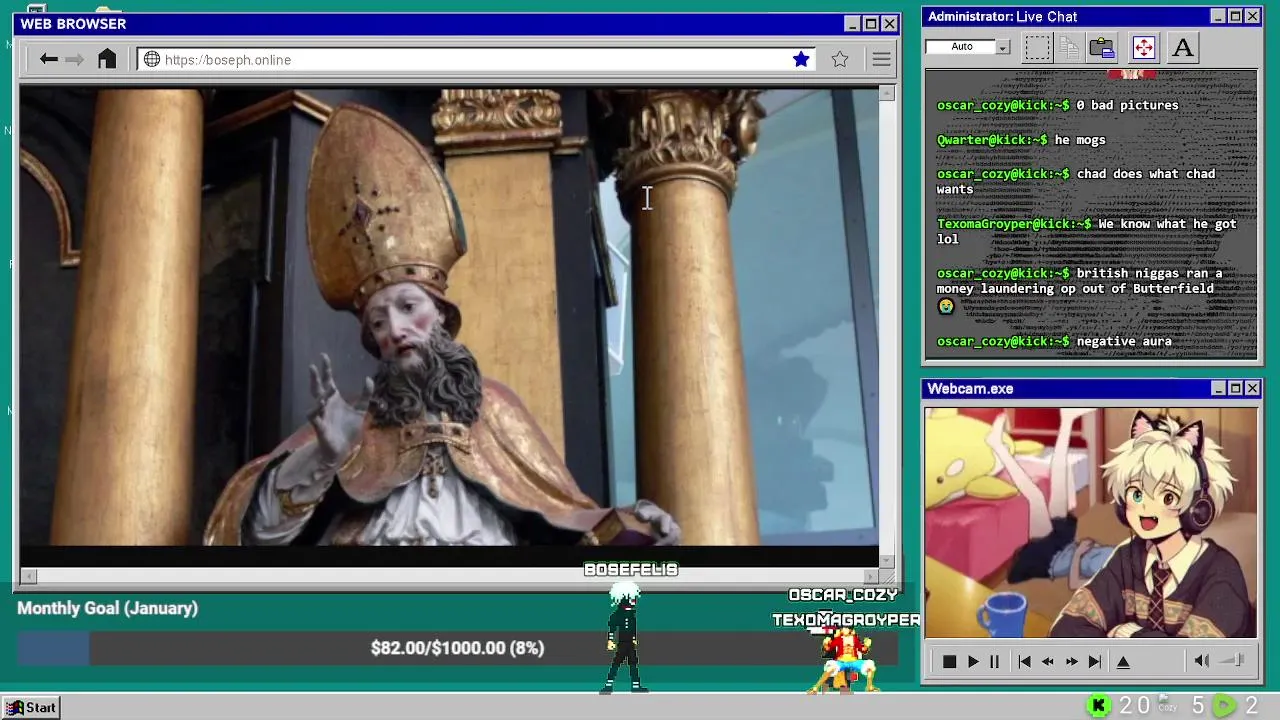Click the green Kick icon in the taskbar
This screenshot has width=1280, height=720.
pos(1098,706)
